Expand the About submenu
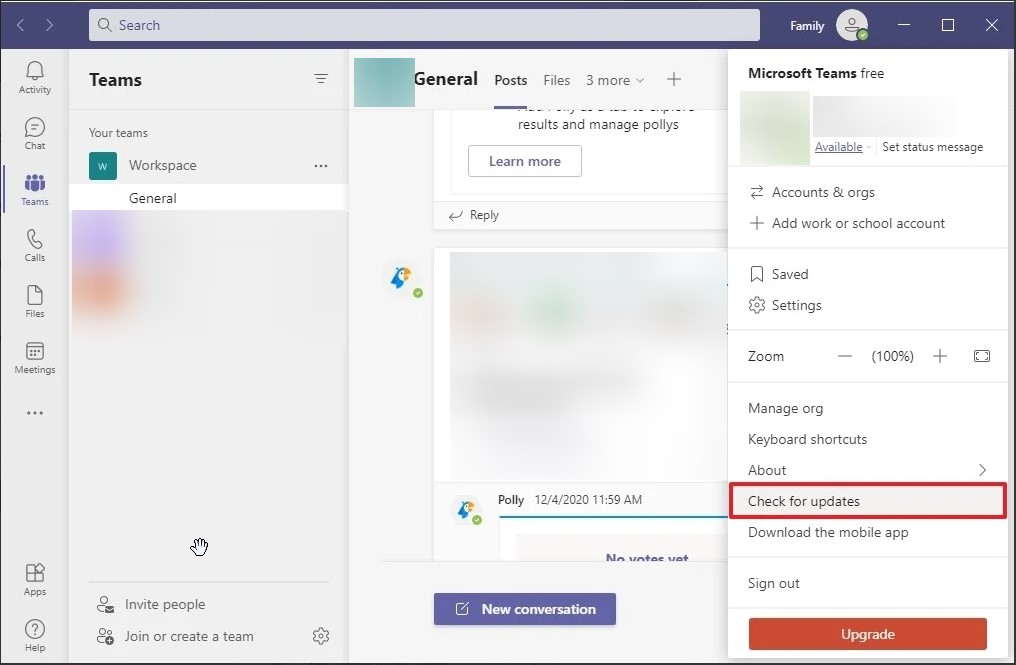 (767, 469)
